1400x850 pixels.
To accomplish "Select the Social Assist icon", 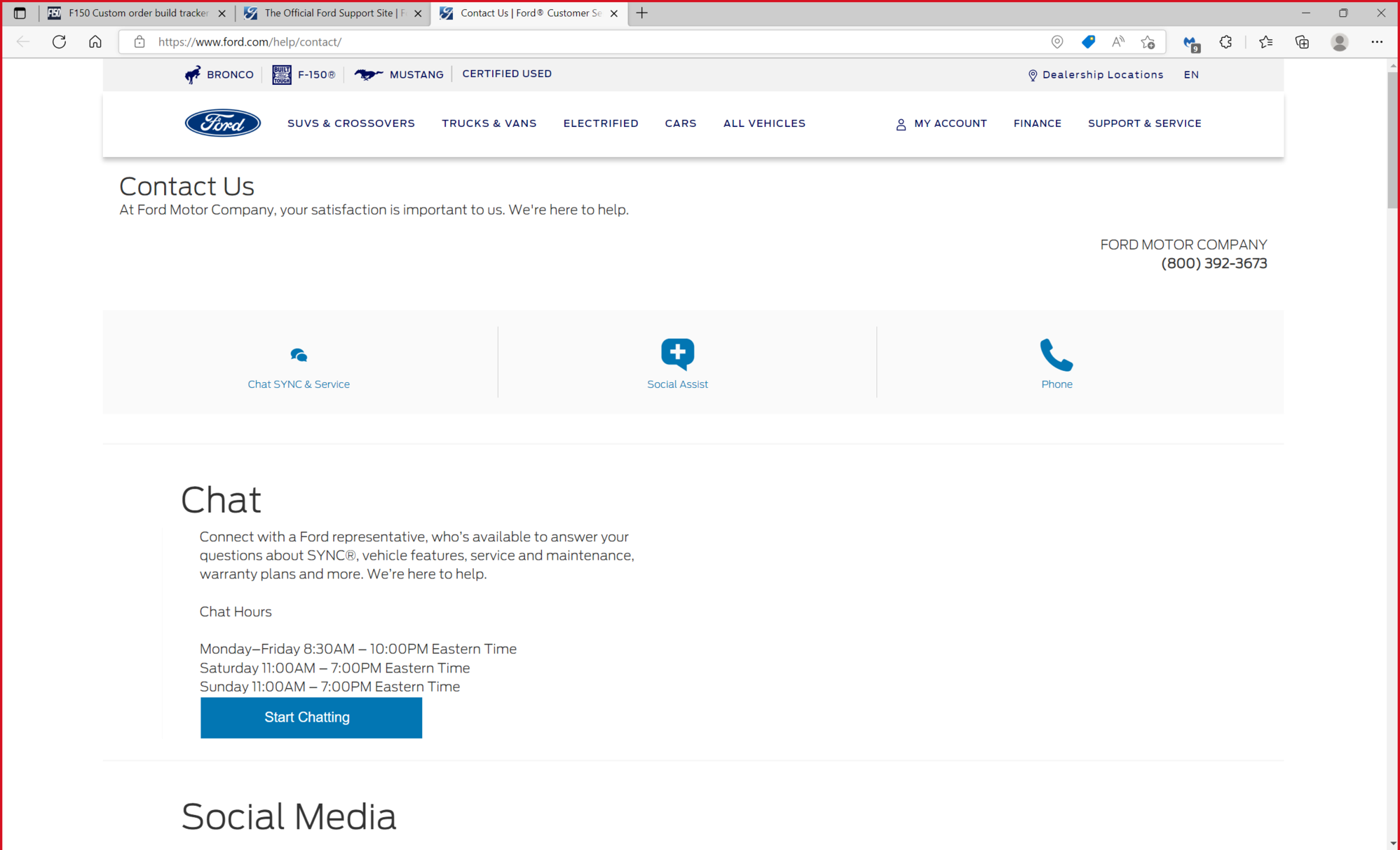I will tap(677, 353).
